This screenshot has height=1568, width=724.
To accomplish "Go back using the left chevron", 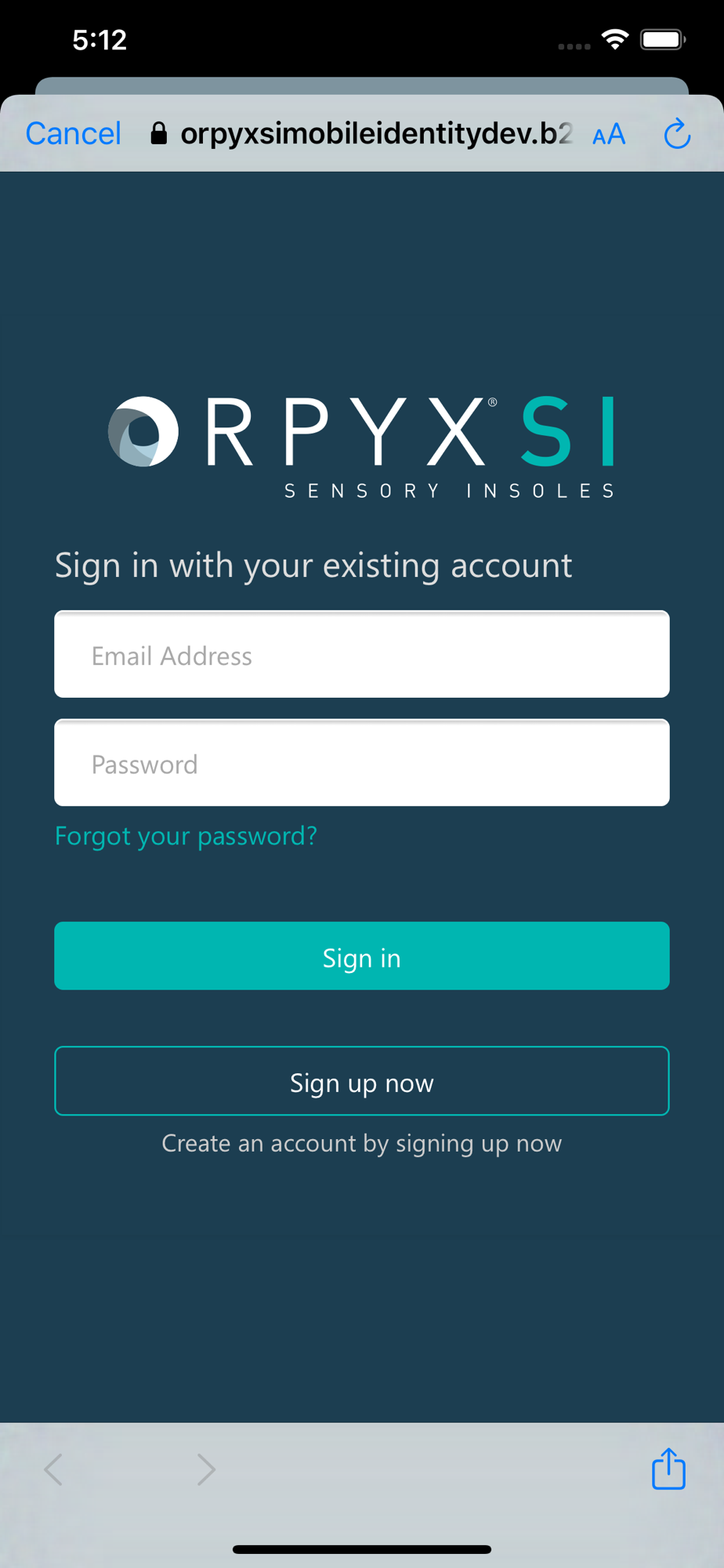I will [x=53, y=1469].
